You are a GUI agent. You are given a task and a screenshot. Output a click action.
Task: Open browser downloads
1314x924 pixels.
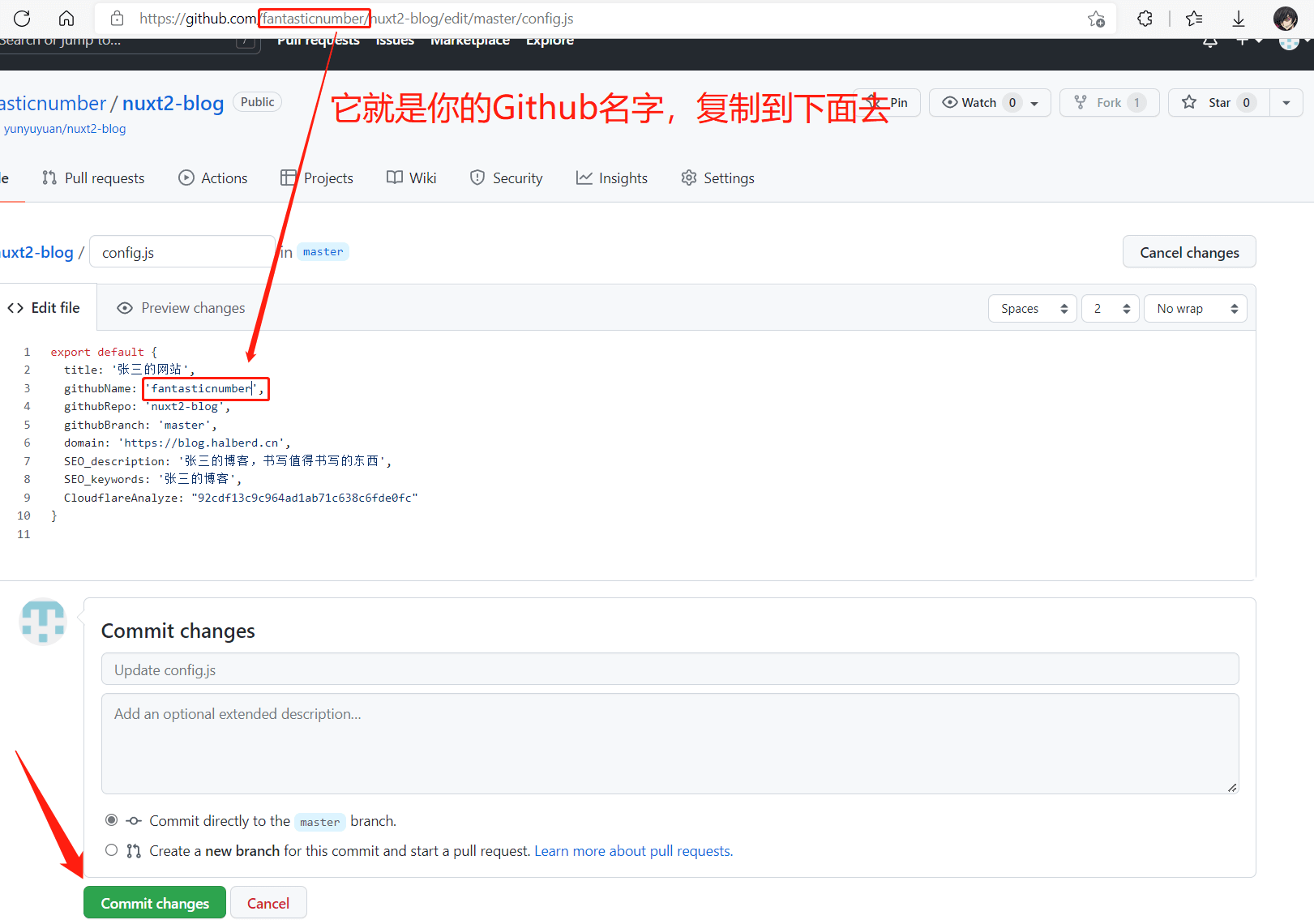pos(1239,18)
